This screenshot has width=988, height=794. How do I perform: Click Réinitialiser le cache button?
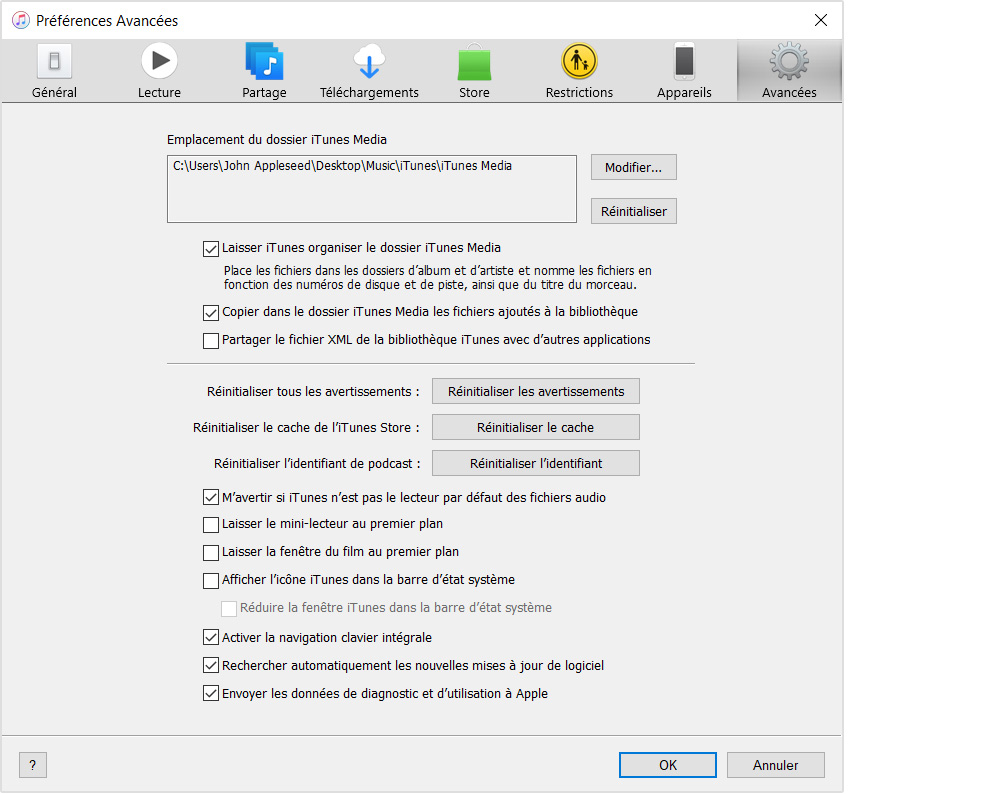(x=535, y=427)
